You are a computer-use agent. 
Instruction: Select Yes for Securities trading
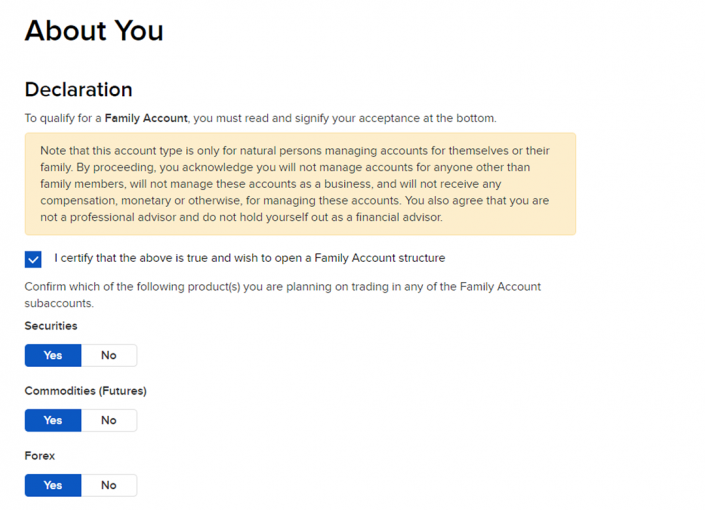[x=53, y=355]
